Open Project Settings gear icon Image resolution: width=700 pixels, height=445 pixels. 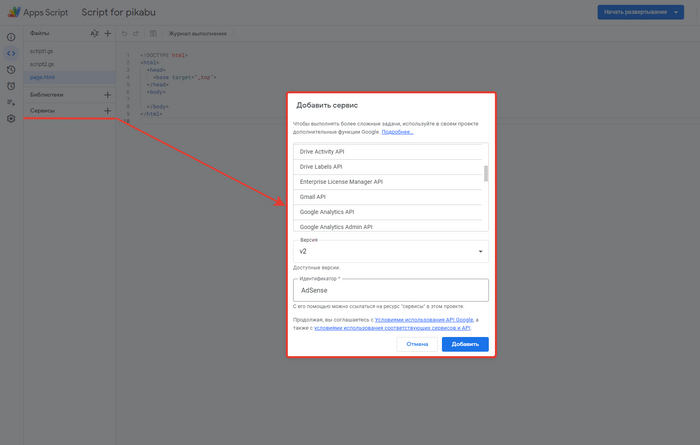point(11,119)
